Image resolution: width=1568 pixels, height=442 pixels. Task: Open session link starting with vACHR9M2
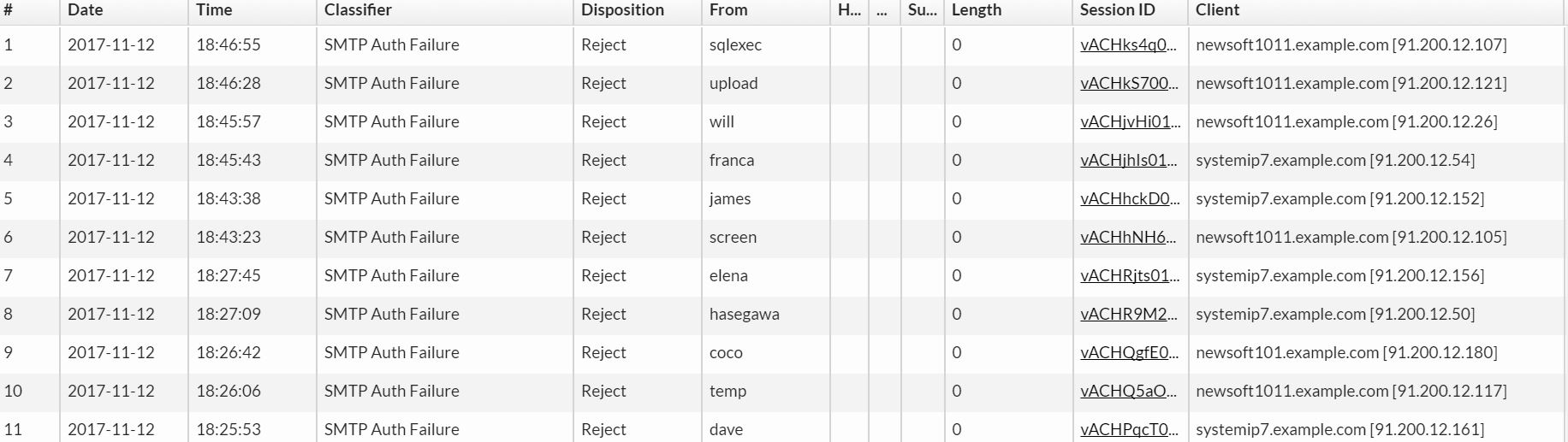1128,315
